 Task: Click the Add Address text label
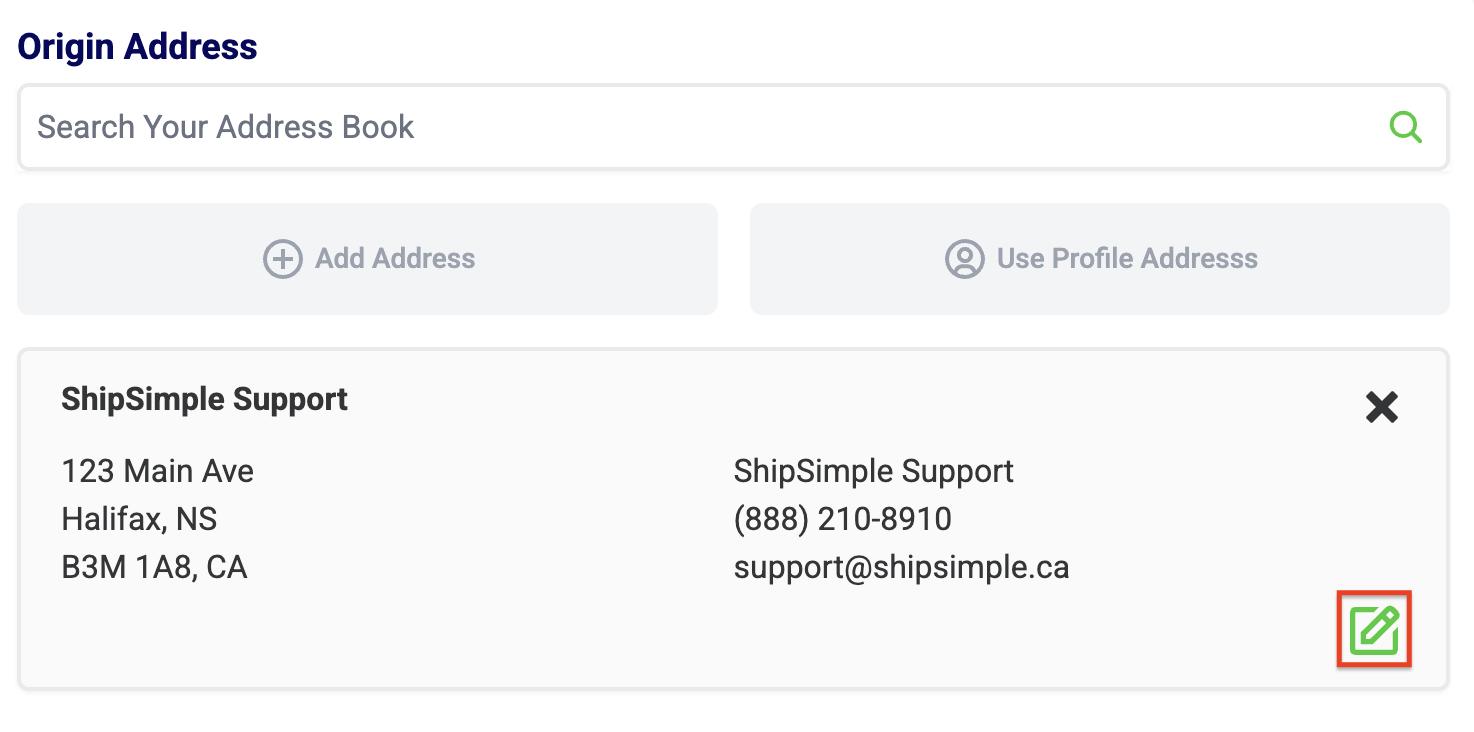(395, 259)
